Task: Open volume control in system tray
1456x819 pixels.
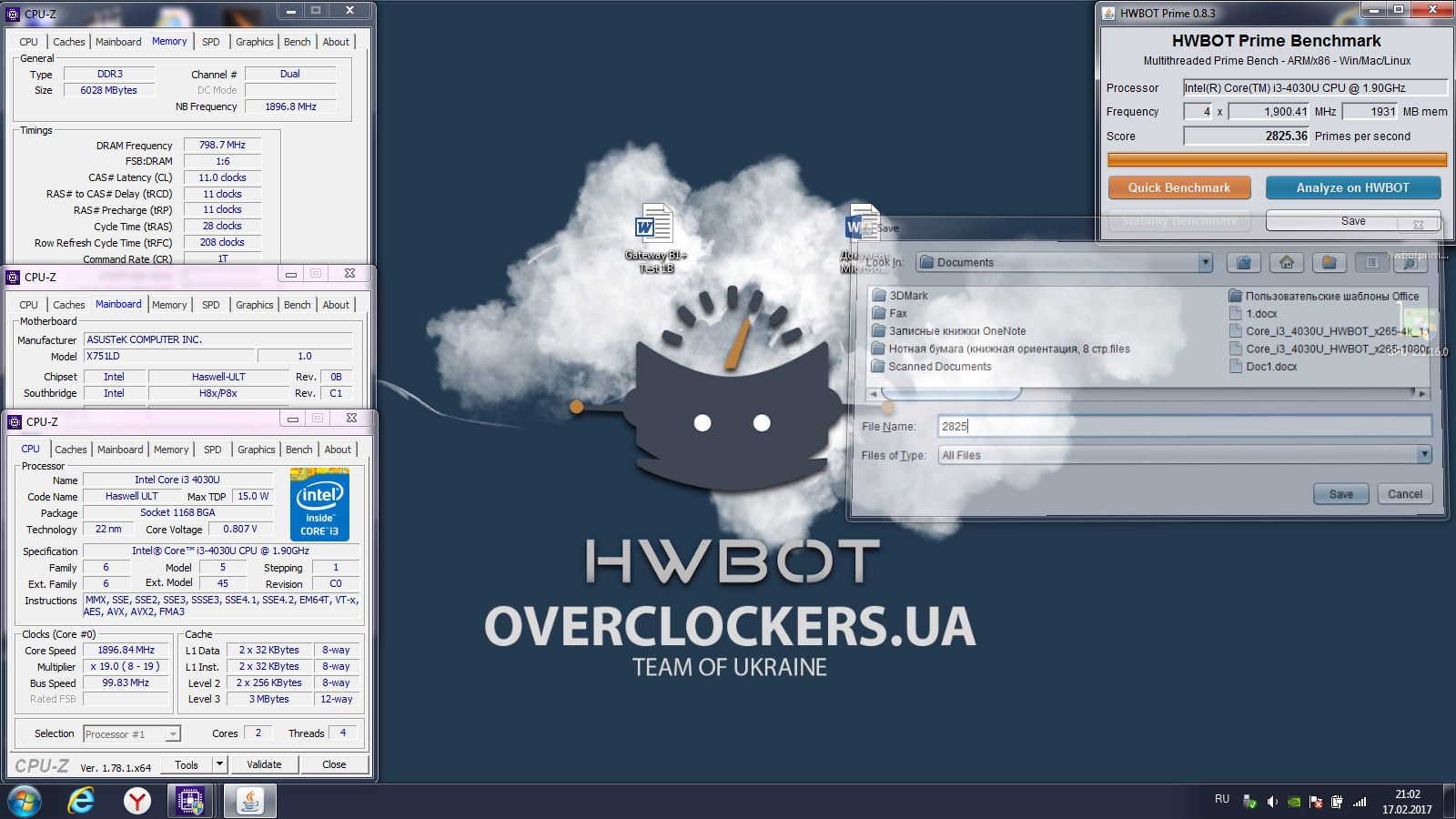Action: (x=1272, y=802)
